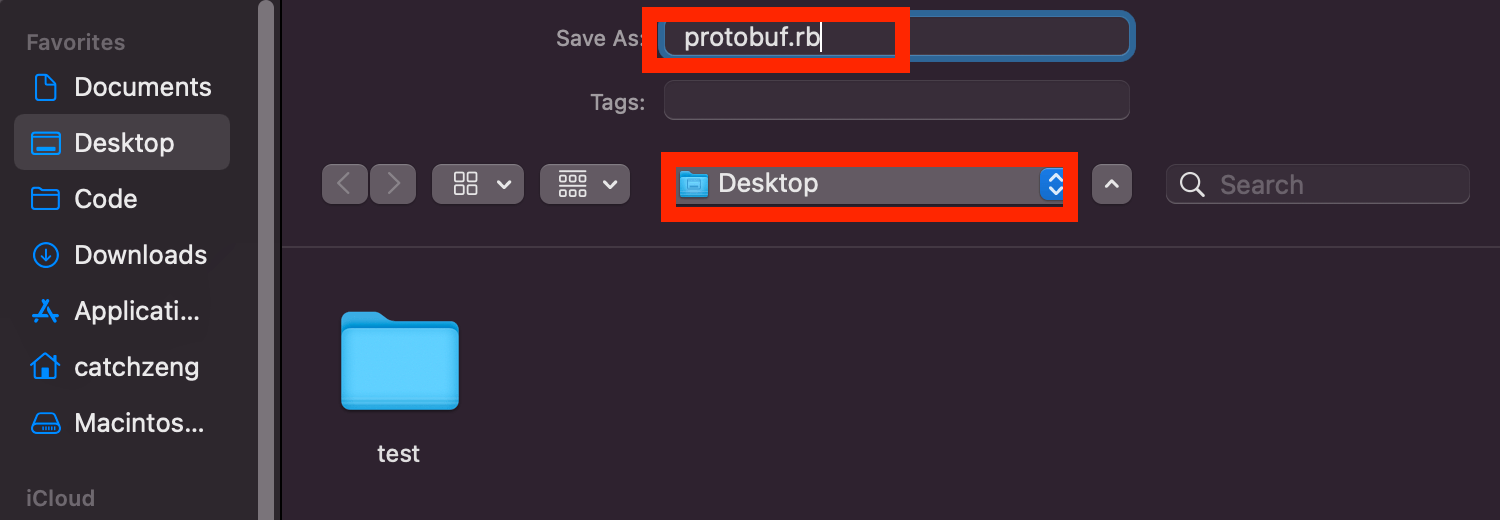Screen dimensions: 1500x520
Task: Open the icon view options dropdown
Action: 478,184
